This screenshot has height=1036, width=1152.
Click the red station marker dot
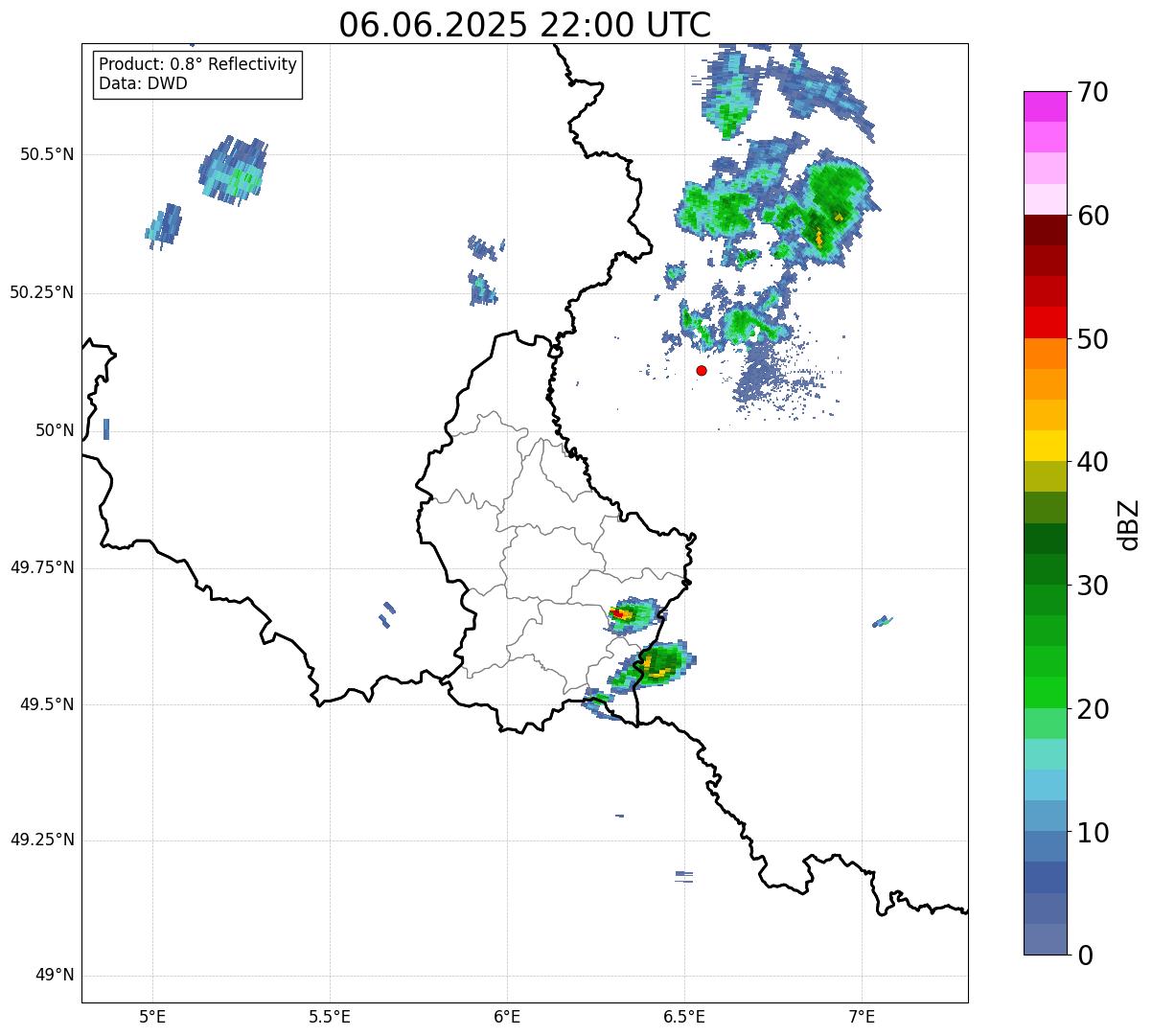[702, 370]
